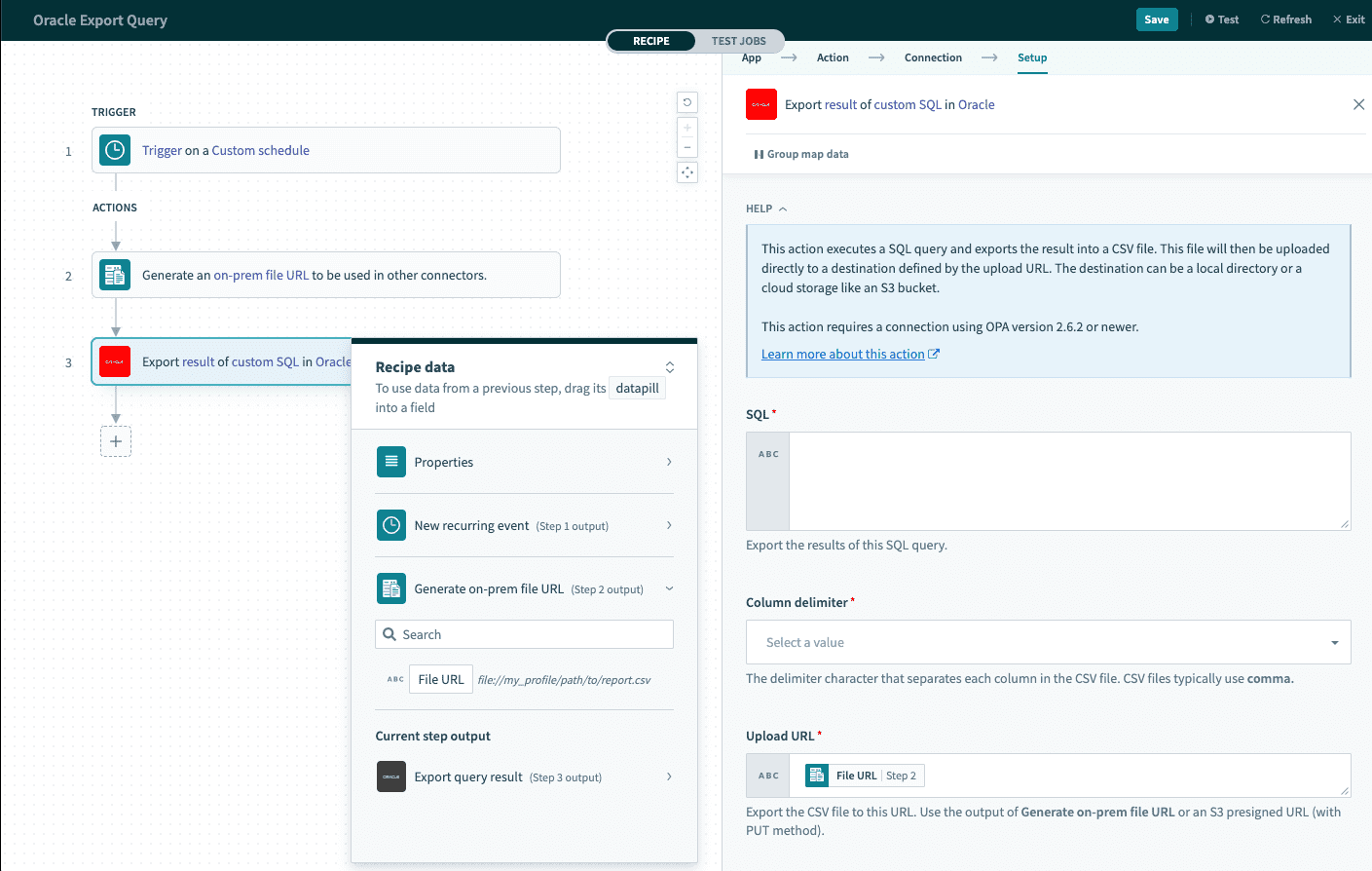Open the Learn more about this action link
Image resolution: width=1372 pixels, height=871 pixels.
tap(843, 354)
